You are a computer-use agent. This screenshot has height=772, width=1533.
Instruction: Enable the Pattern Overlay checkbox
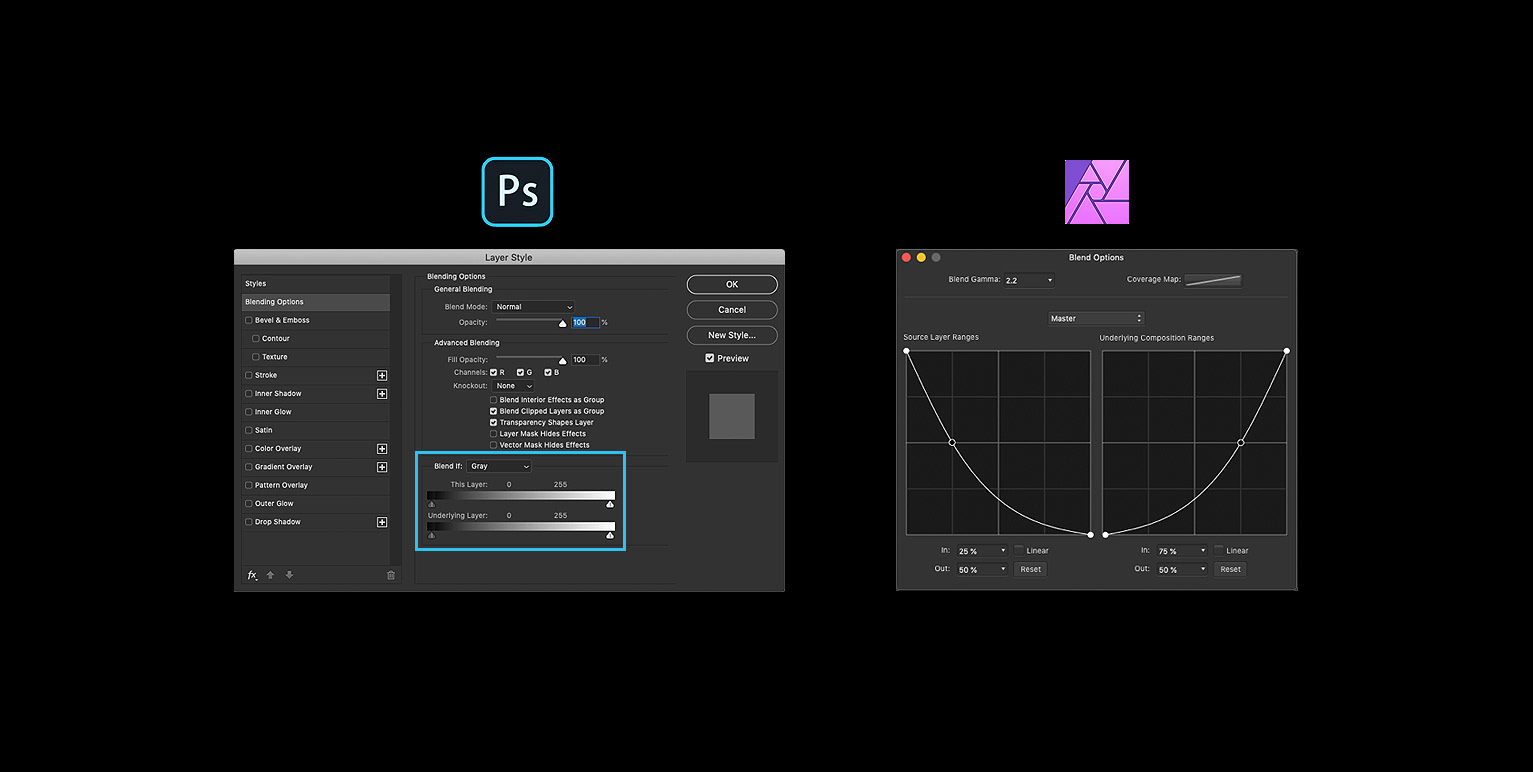point(249,485)
